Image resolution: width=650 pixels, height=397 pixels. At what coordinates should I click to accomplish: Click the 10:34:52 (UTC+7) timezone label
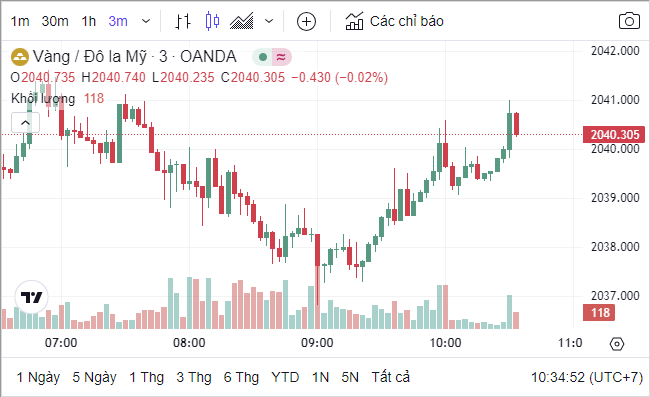point(587,377)
